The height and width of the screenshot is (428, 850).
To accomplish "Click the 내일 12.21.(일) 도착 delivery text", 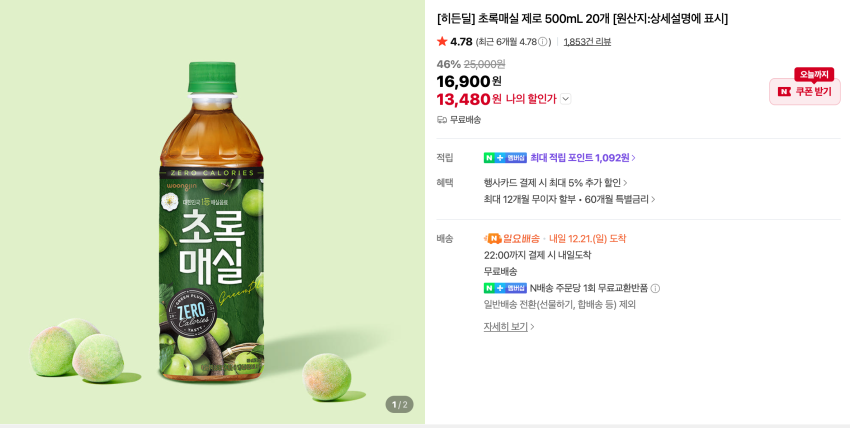I will [x=588, y=239].
